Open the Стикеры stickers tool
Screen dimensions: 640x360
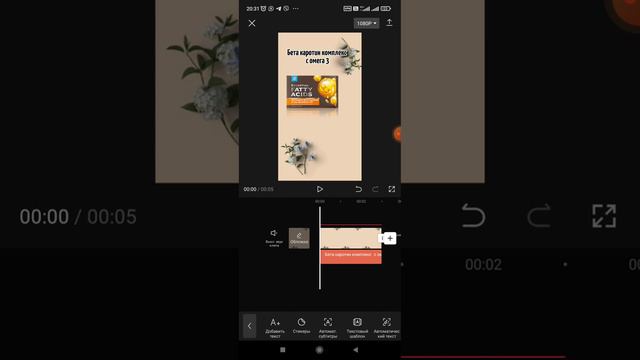301,326
